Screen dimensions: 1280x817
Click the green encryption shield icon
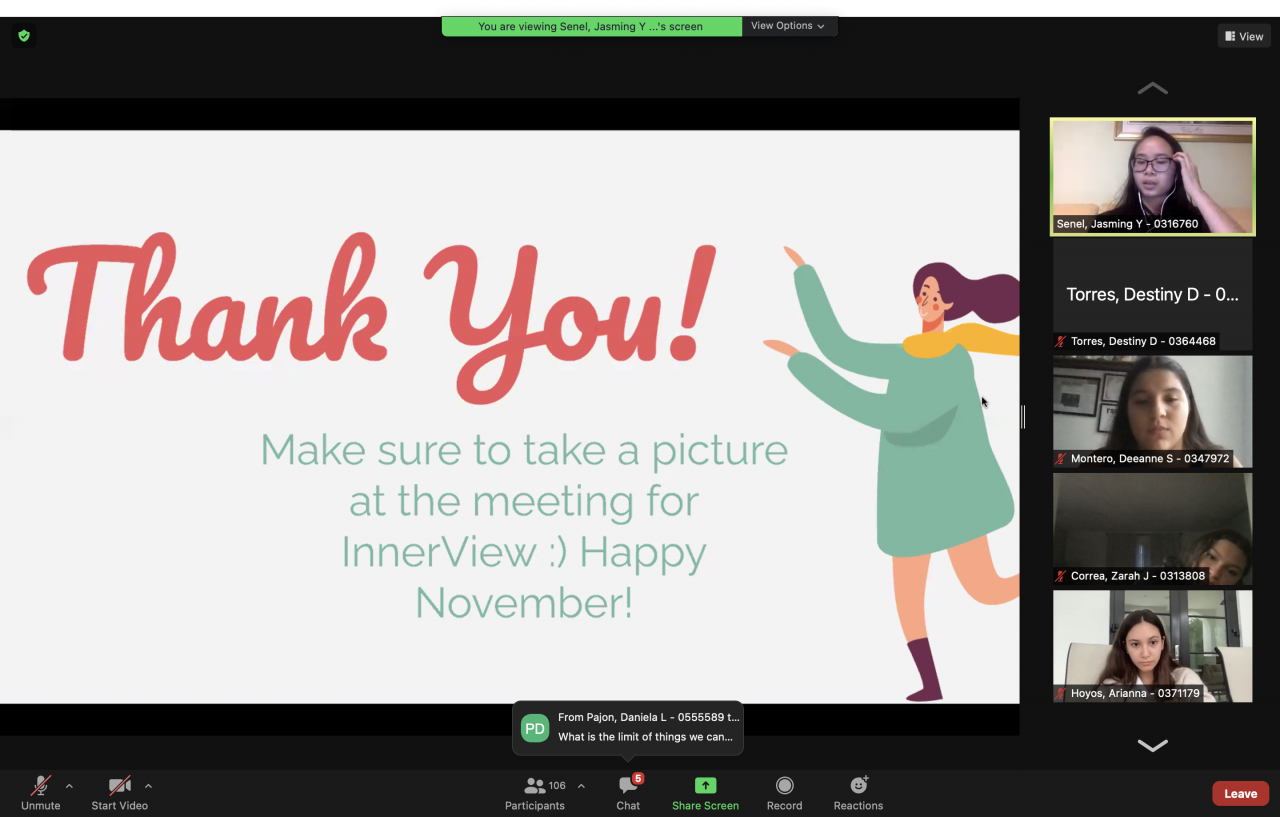pos(24,36)
